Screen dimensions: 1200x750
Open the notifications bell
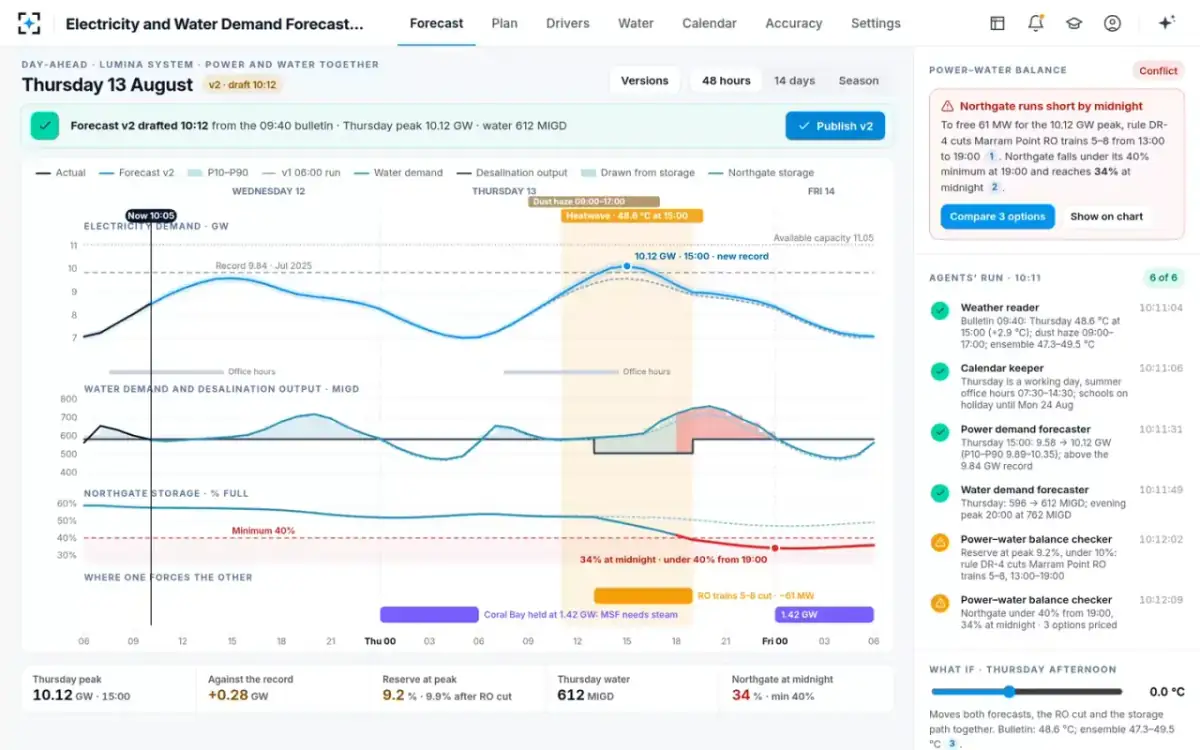(x=1036, y=23)
